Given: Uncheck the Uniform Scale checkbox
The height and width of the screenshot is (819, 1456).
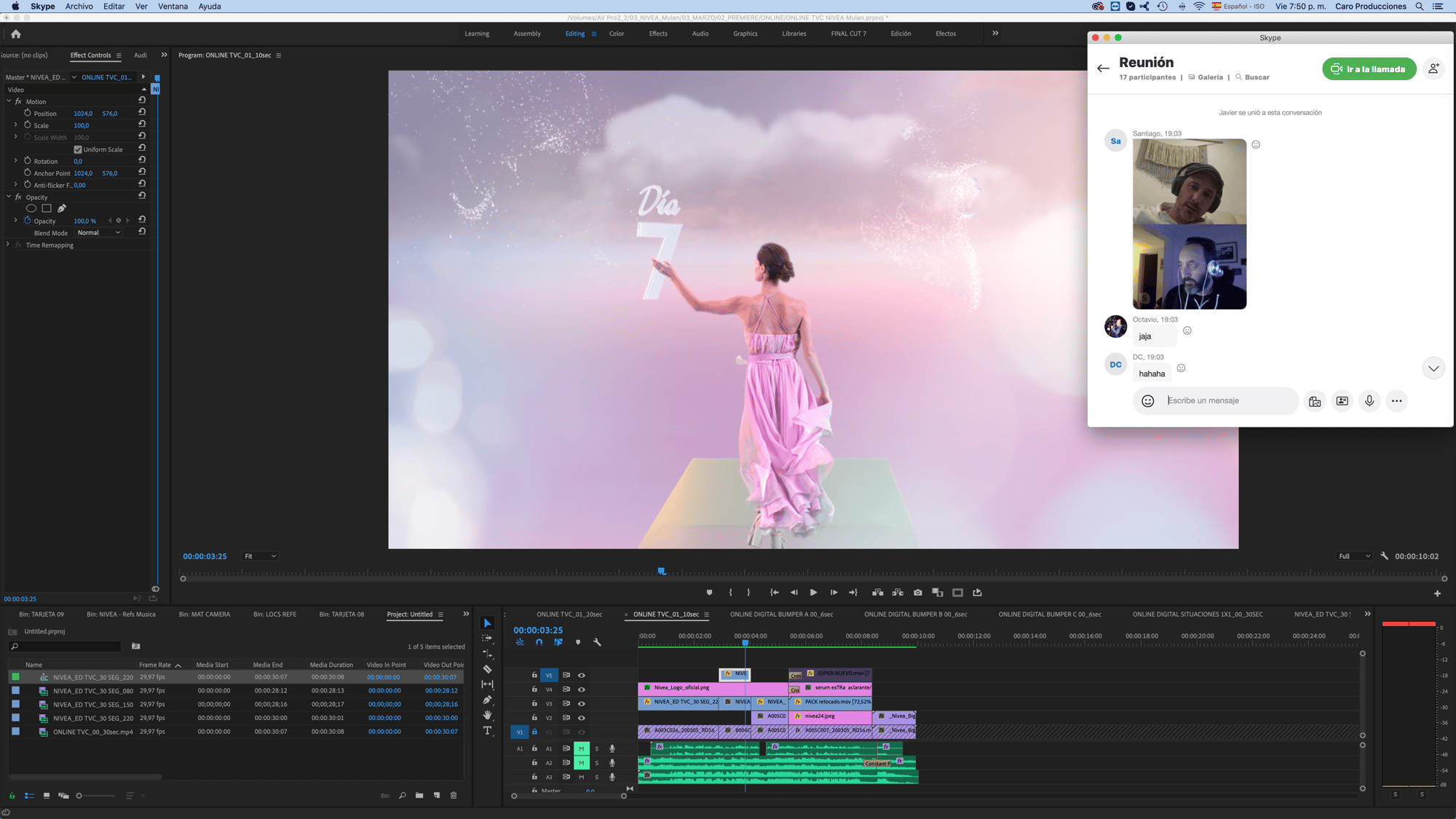Looking at the screenshot, I should (78, 150).
